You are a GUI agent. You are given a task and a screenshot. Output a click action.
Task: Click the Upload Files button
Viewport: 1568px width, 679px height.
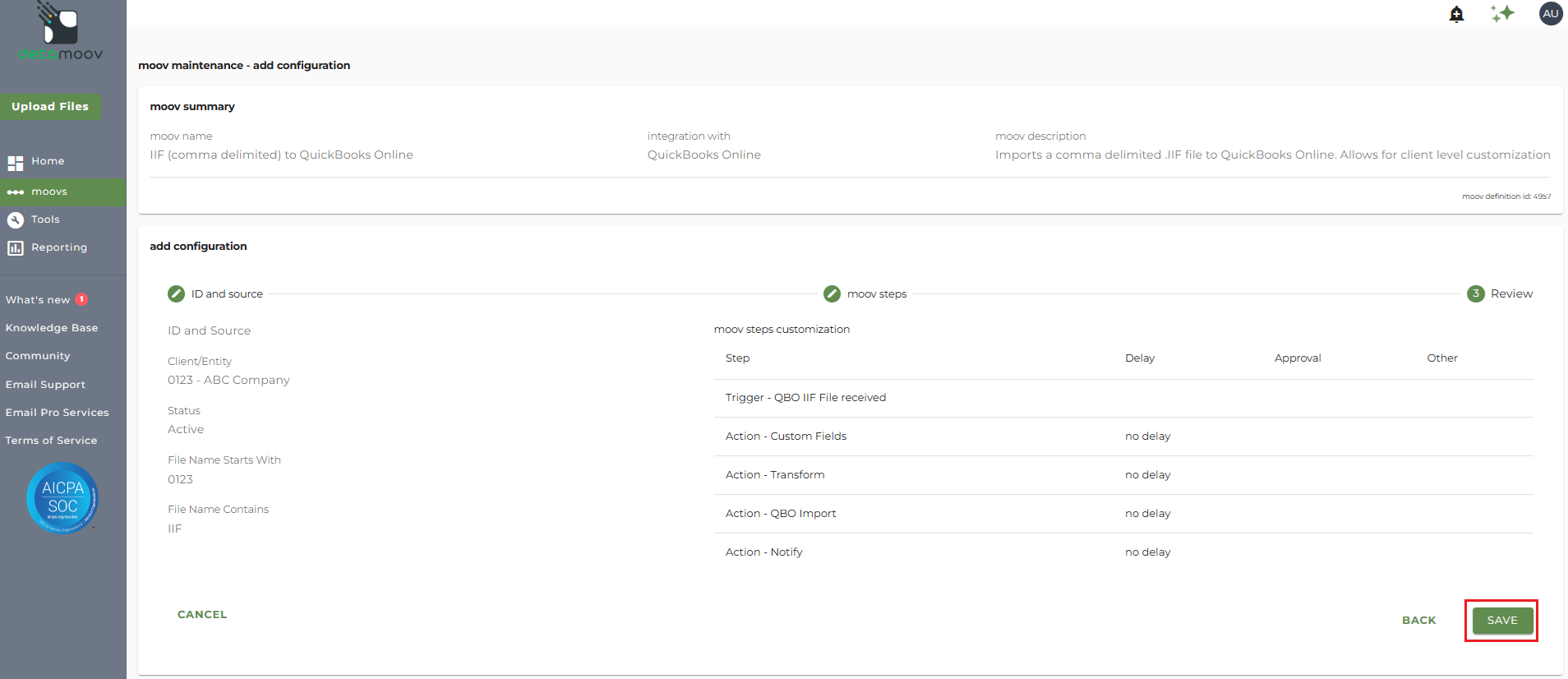(x=50, y=107)
